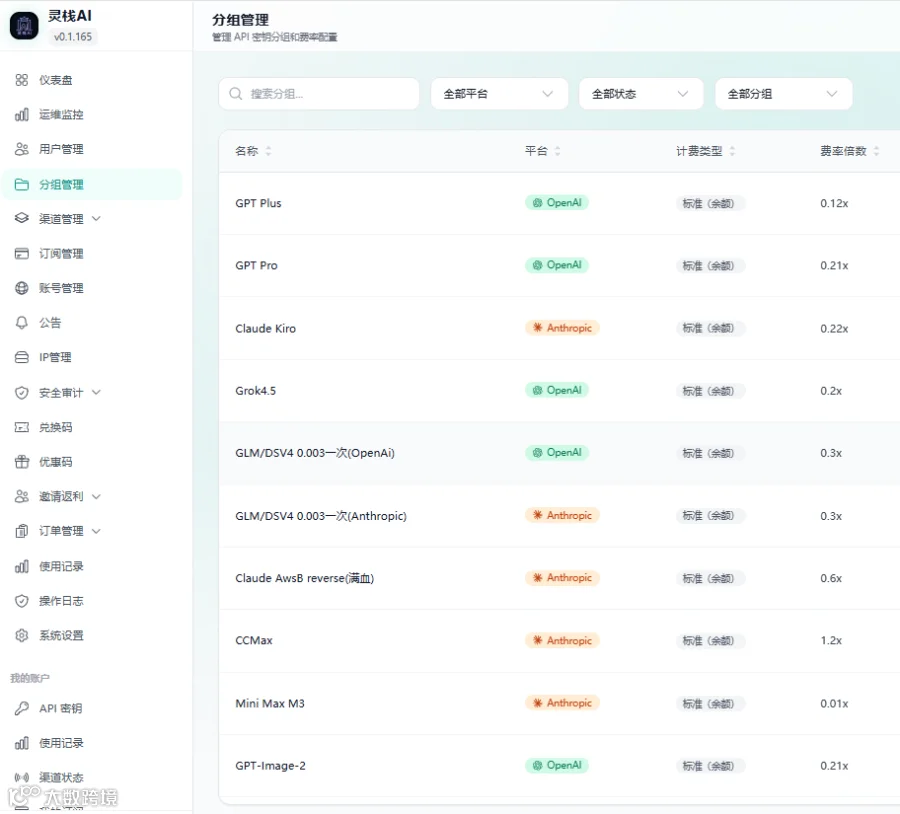
Task: Click Anthropic badge in Claude Kiro row
Action: pos(562,328)
